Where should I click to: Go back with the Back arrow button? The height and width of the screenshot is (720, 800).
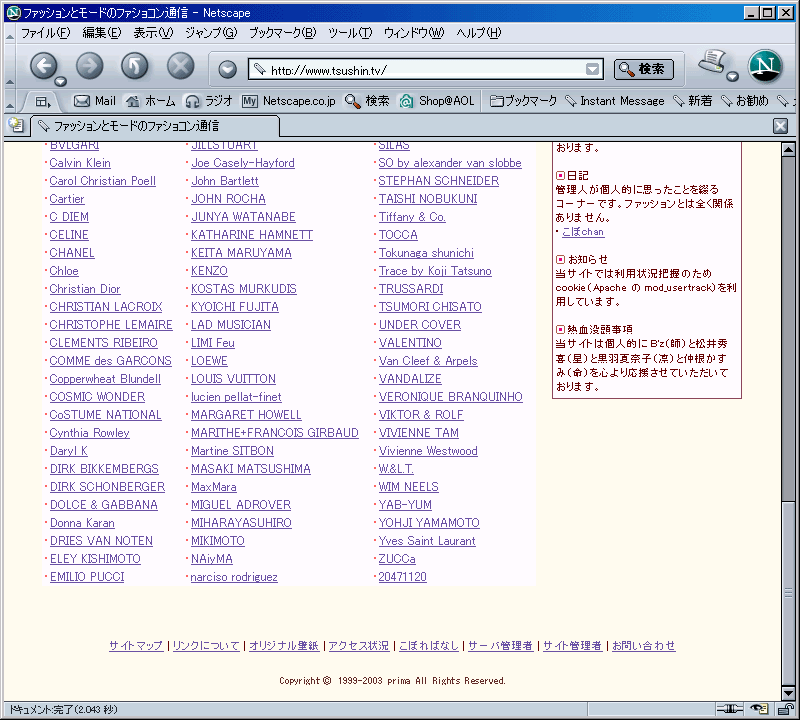44,66
